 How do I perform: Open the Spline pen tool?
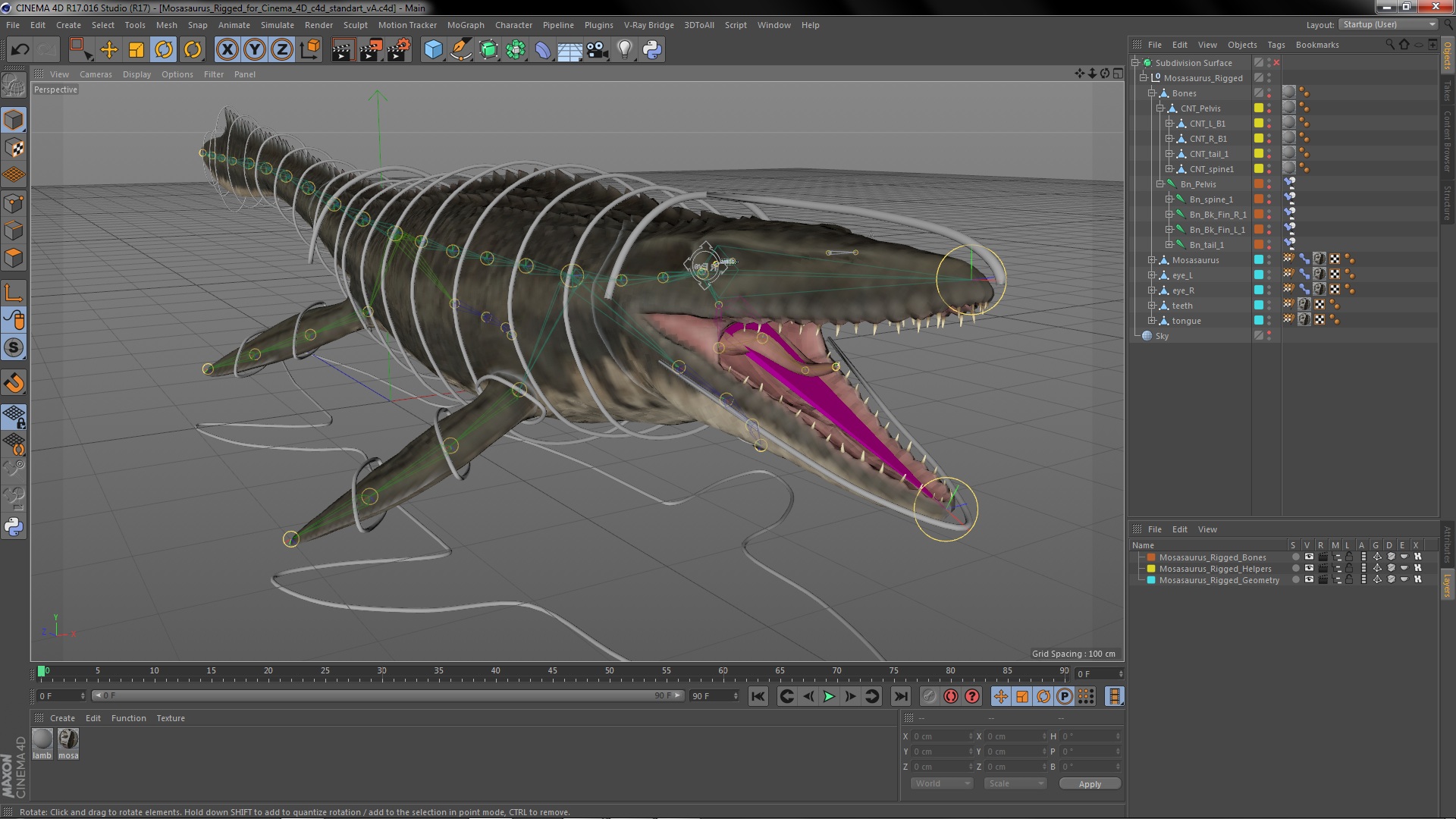point(460,50)
